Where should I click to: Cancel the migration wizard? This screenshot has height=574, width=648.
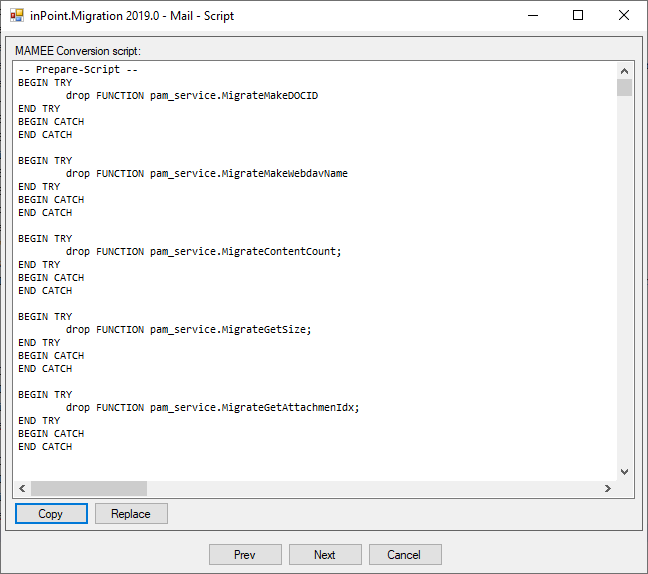point(405,555)
